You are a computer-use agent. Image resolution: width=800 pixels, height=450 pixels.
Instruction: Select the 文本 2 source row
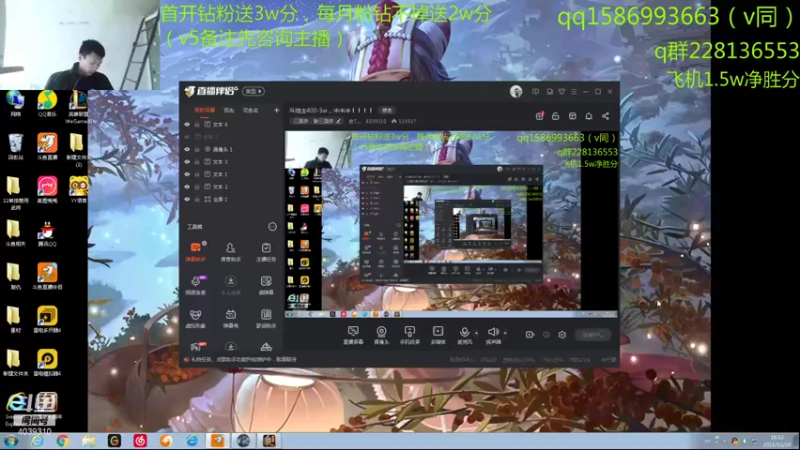click(x=232, y=187)
